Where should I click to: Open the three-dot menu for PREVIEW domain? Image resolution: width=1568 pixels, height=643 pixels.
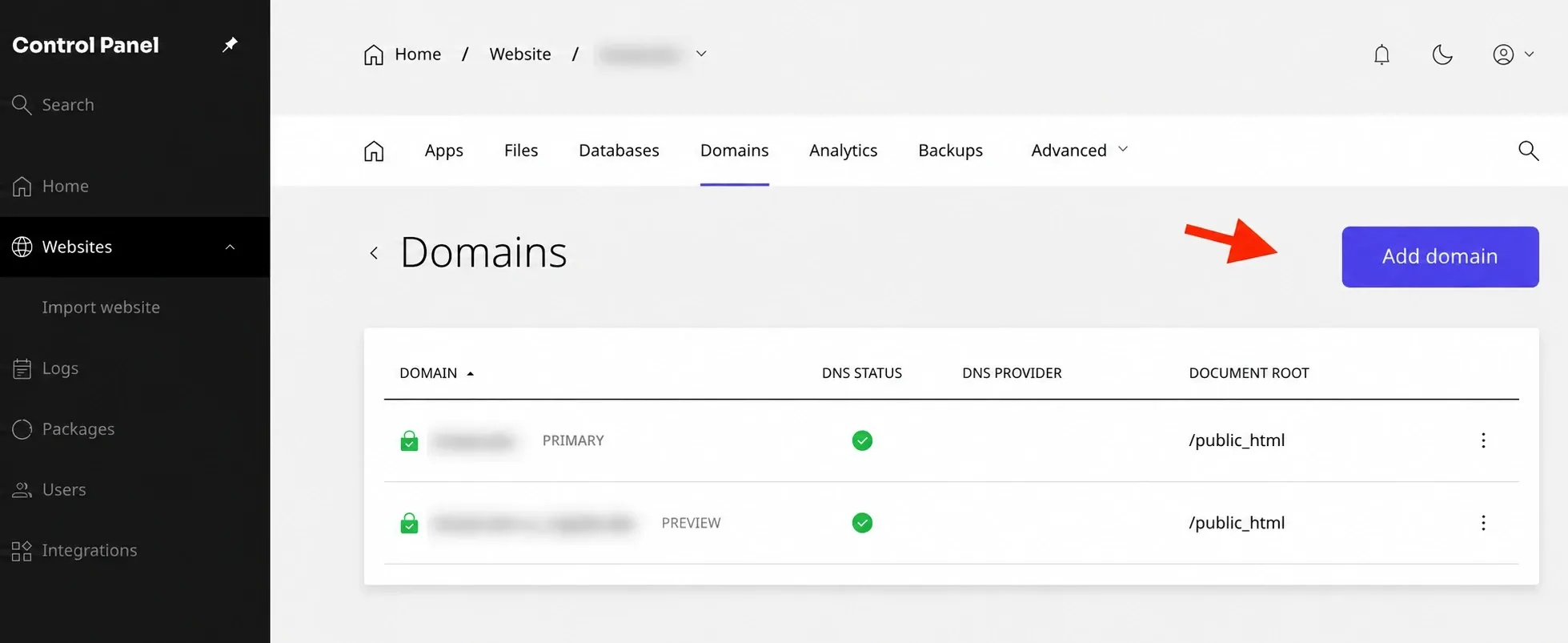tap(1483, 523)
